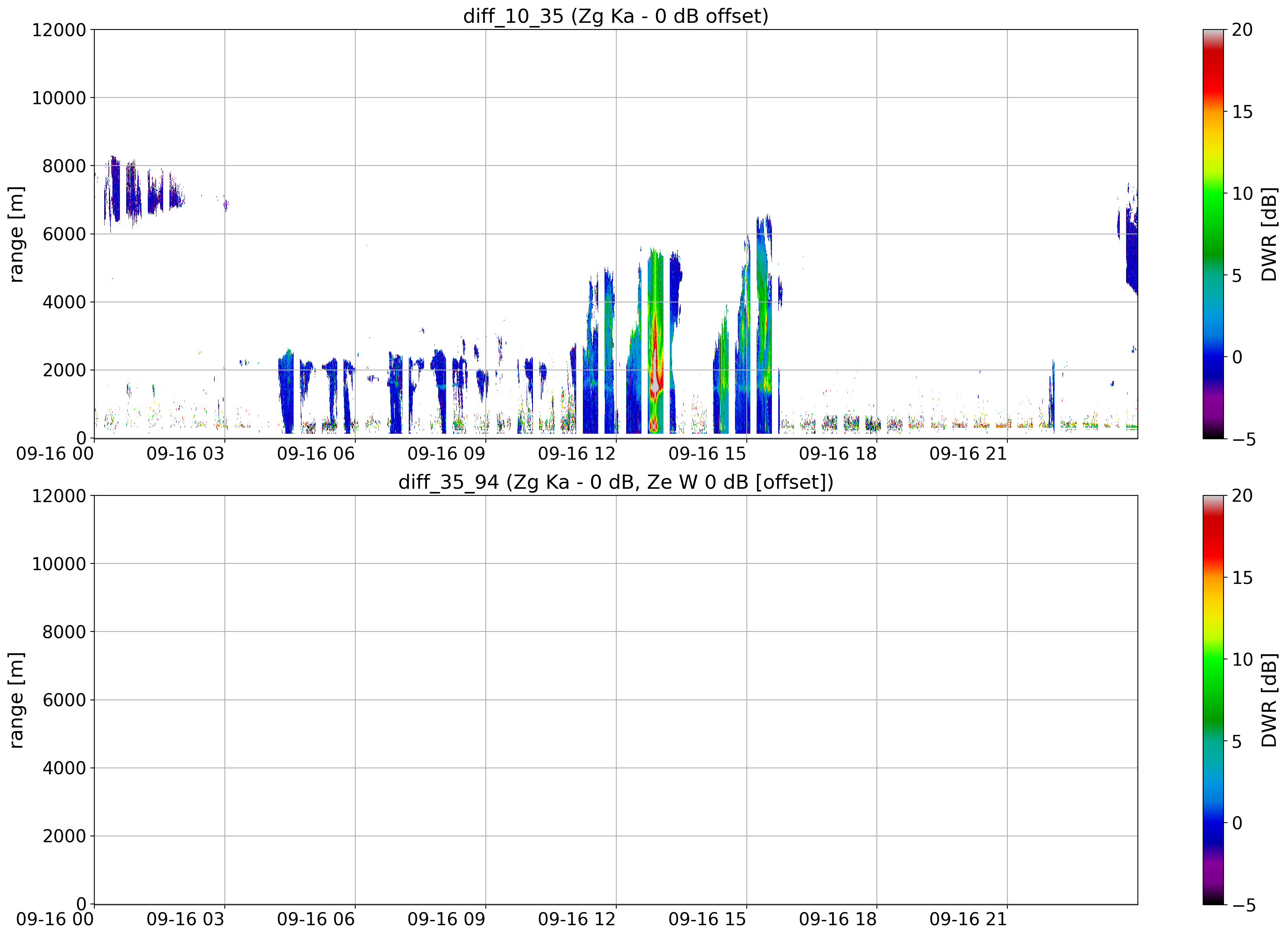The height and width of the screenshot is (937, 1288).
Task: Click the diff_10_35 plot title
Action: click(616, 16)
